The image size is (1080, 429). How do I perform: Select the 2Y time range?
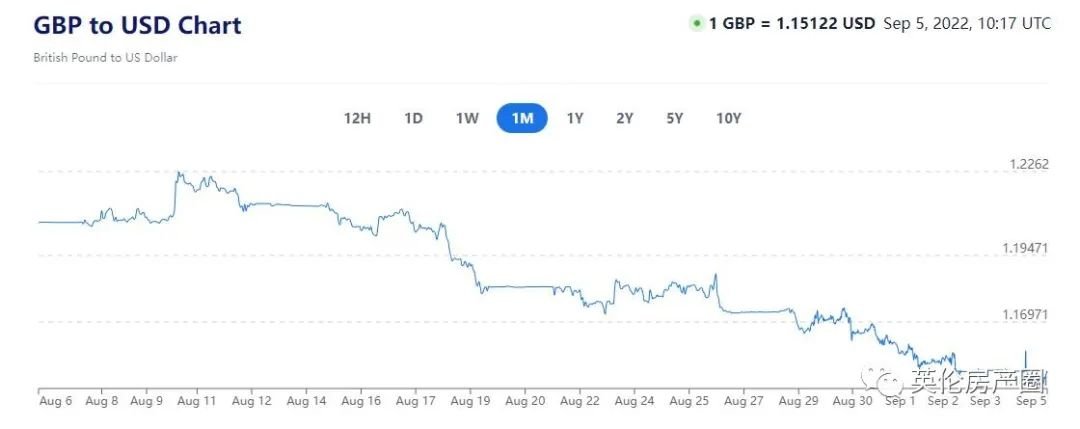(625, 118)
